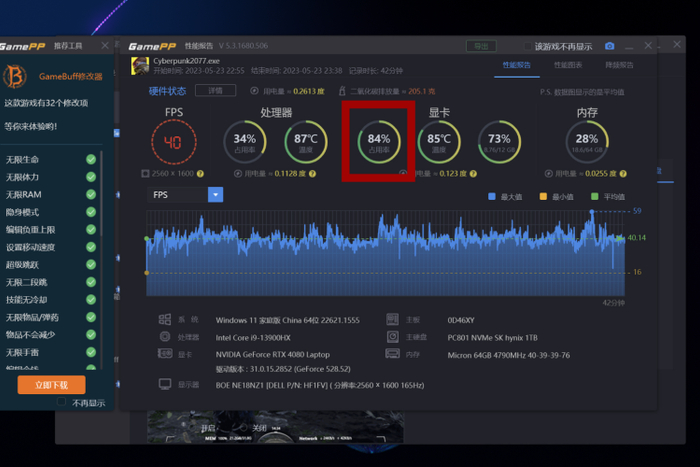Switch to the 性能图表 tab
This screenshot has width=700, height=467.
[x=568, y=65]
